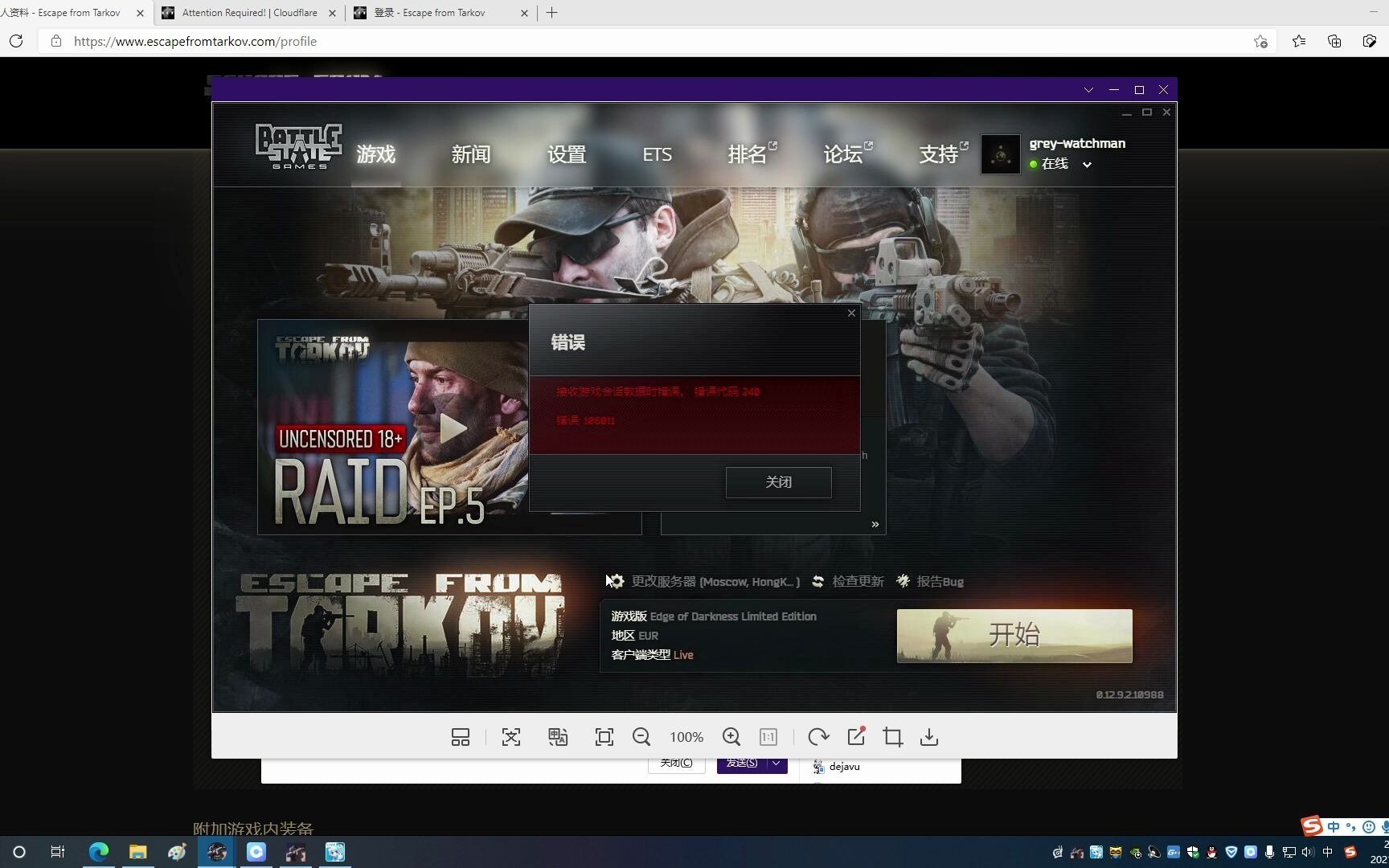Save the image with the download icon
Screen dimensions: 1389x868
[929, 737]
